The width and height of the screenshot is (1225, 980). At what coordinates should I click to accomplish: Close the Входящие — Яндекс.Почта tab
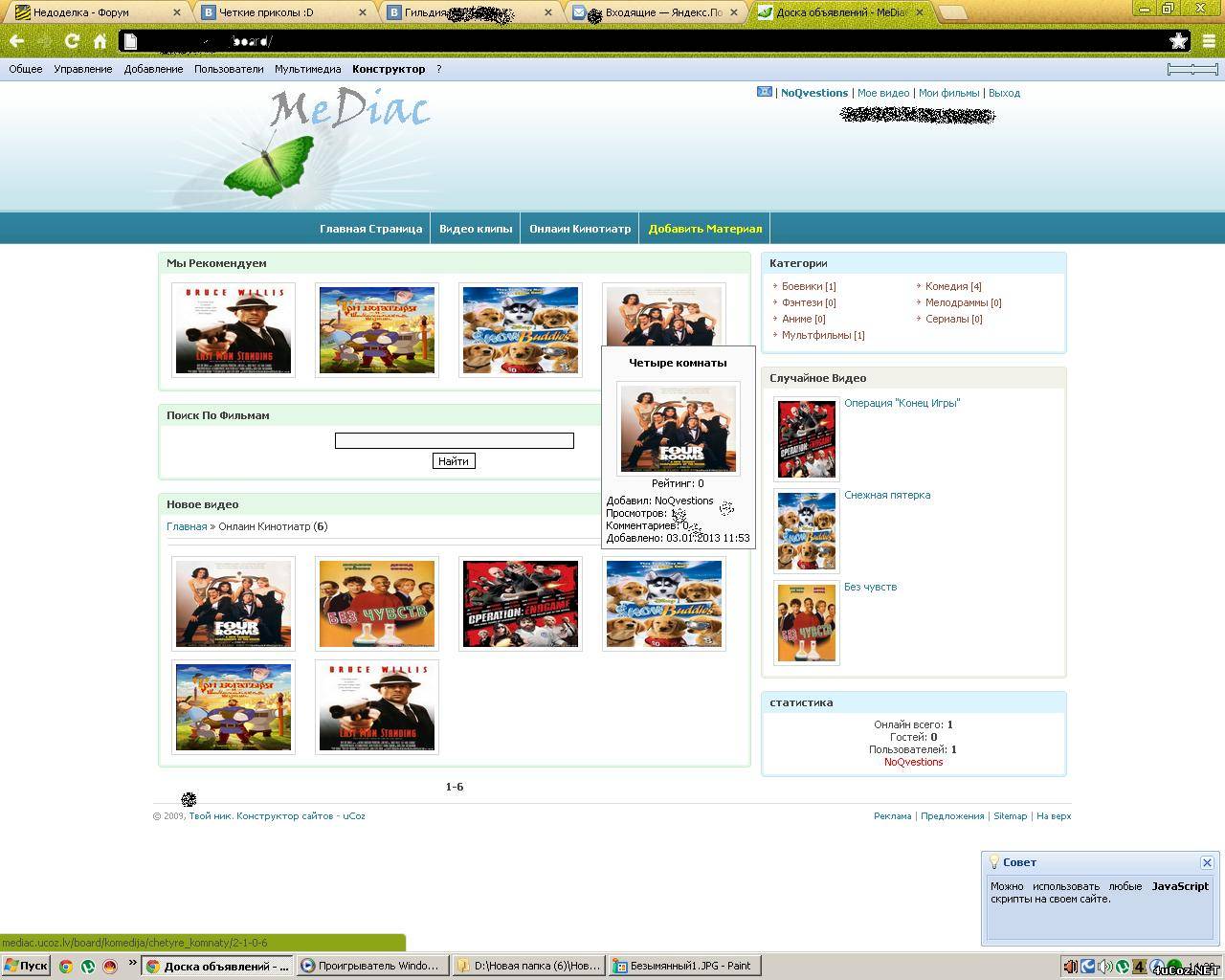(x=734, y=12)
